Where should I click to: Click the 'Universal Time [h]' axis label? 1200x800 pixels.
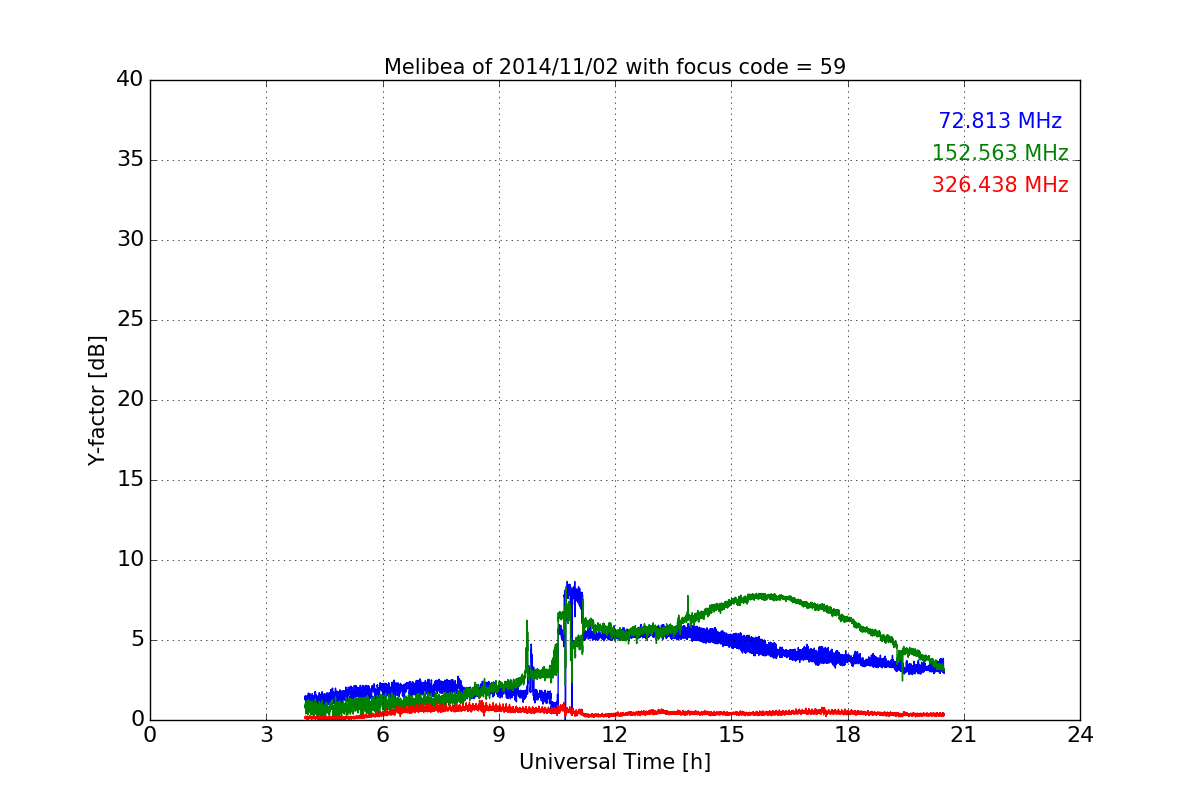615,762
